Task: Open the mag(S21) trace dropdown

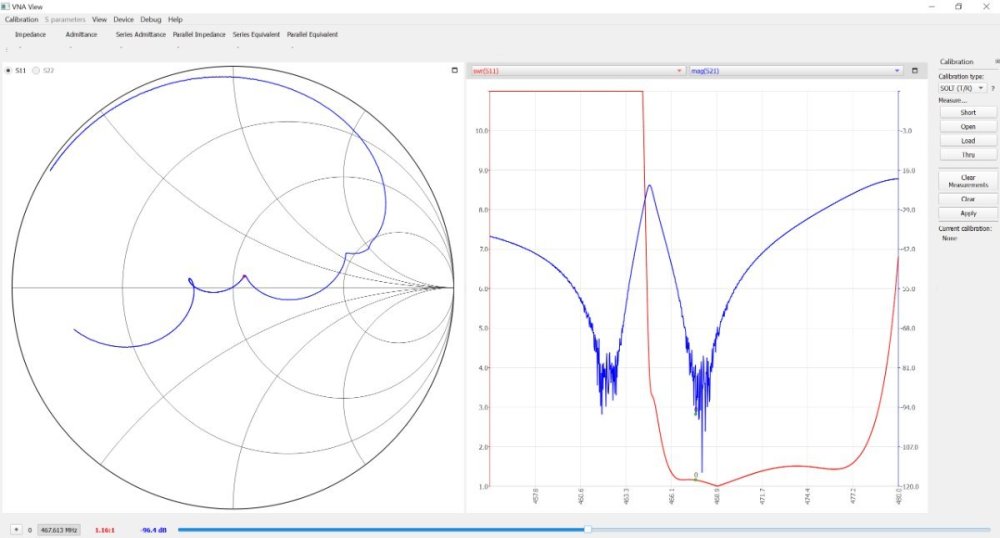Action: click(x=897, y=71)
